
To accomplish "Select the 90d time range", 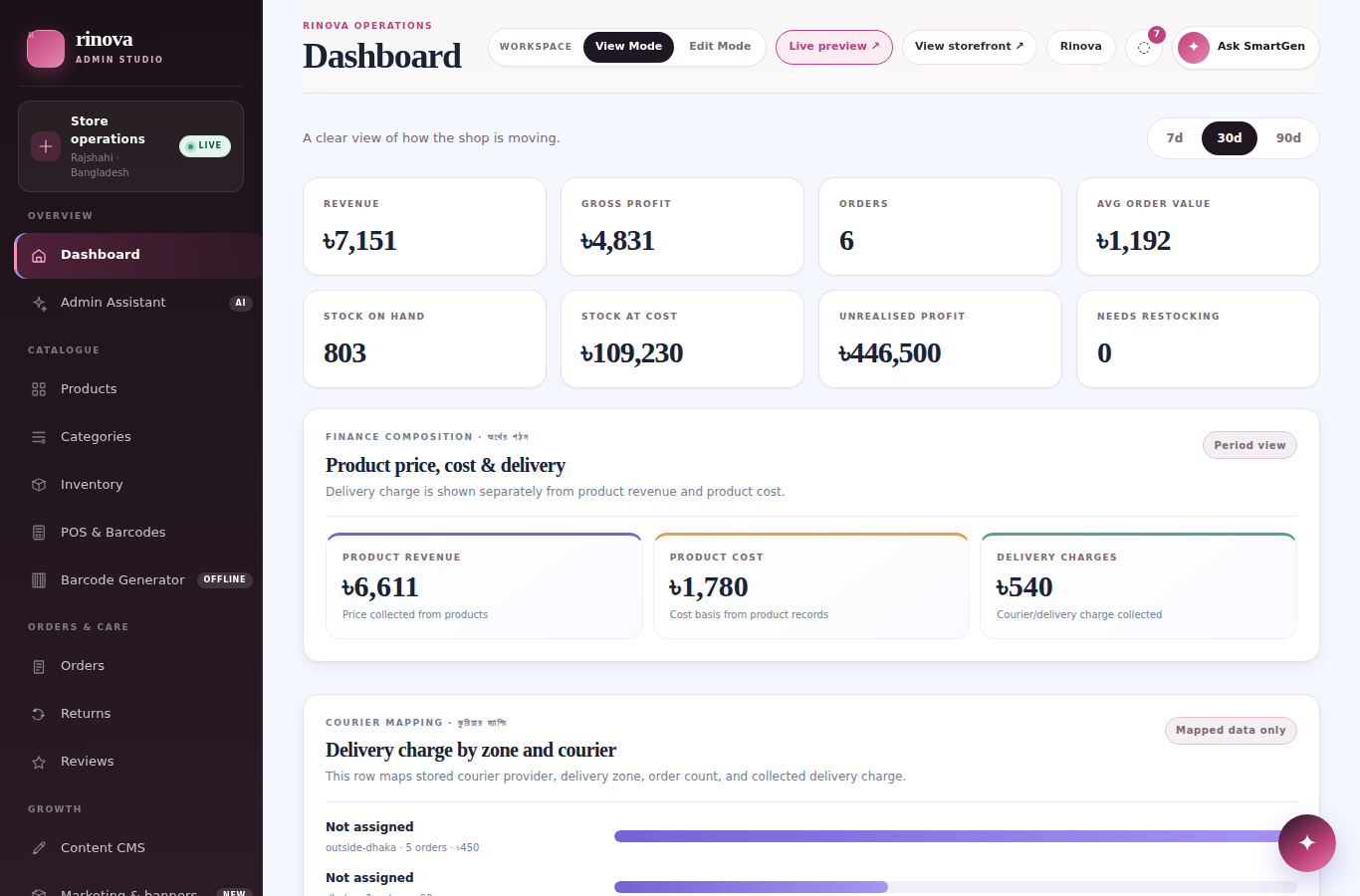I will (x=1288, y=138).
